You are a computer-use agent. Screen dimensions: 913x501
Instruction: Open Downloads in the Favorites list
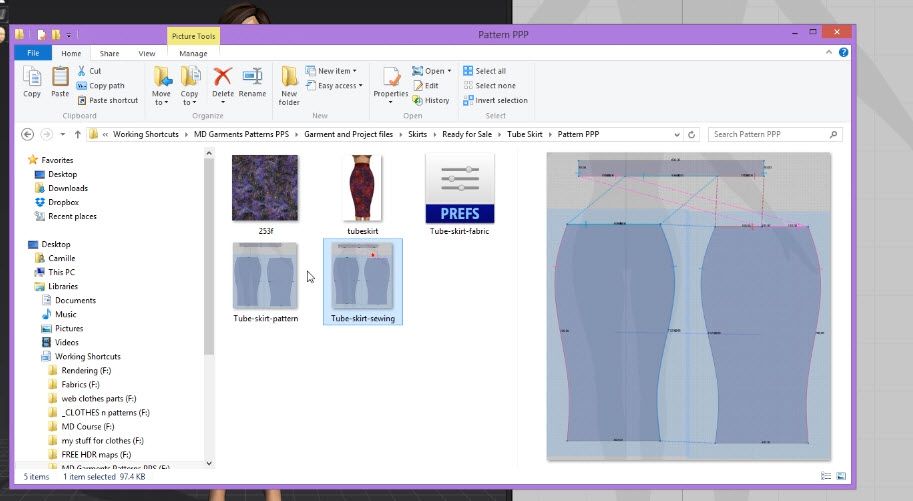point(67,188)
